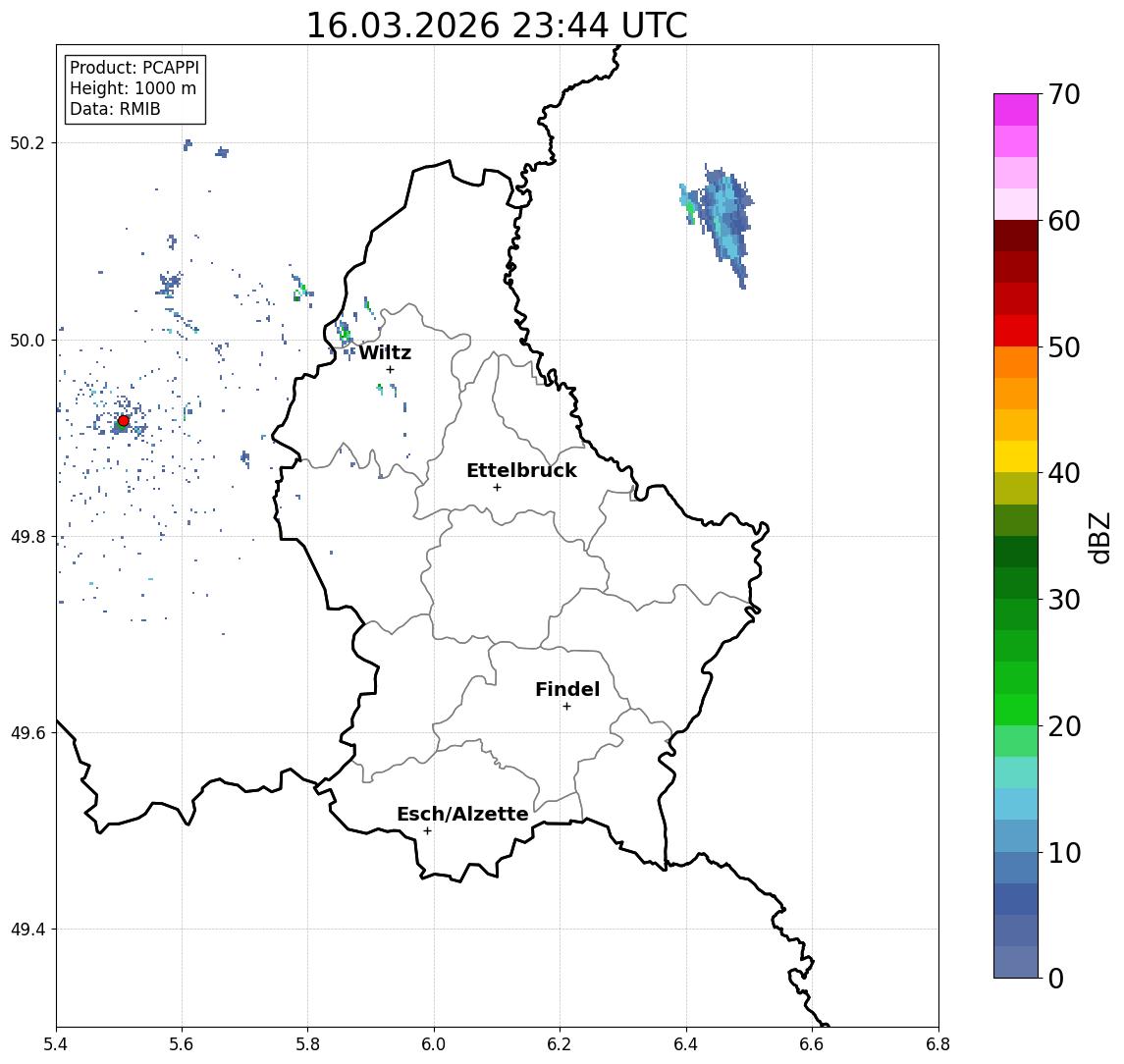Click the magenta 70 dBZ colorbar segment
Viewport: 1124px width, 1064px height.
click(1016, 110)
